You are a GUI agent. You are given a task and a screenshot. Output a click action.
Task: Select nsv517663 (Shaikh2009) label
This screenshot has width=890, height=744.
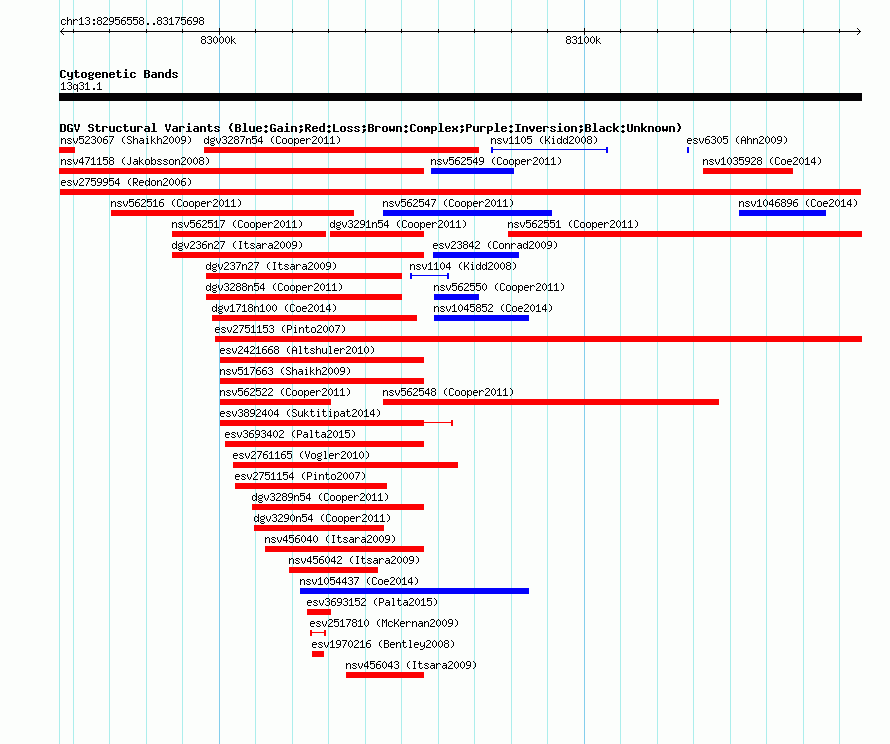[286, 371]
